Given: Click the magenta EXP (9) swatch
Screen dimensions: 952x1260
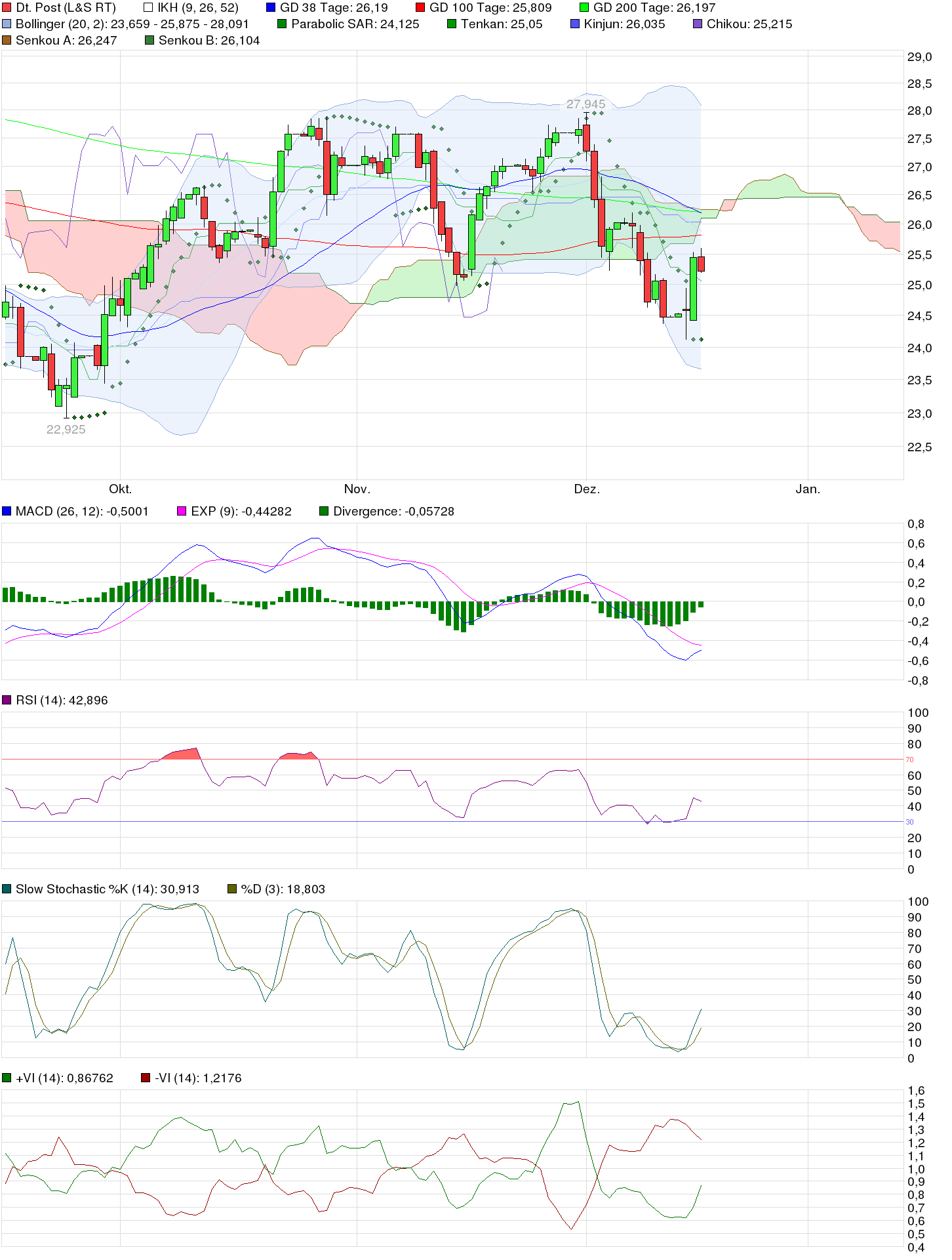Looking at the screenshot, I should coord(182,511).
